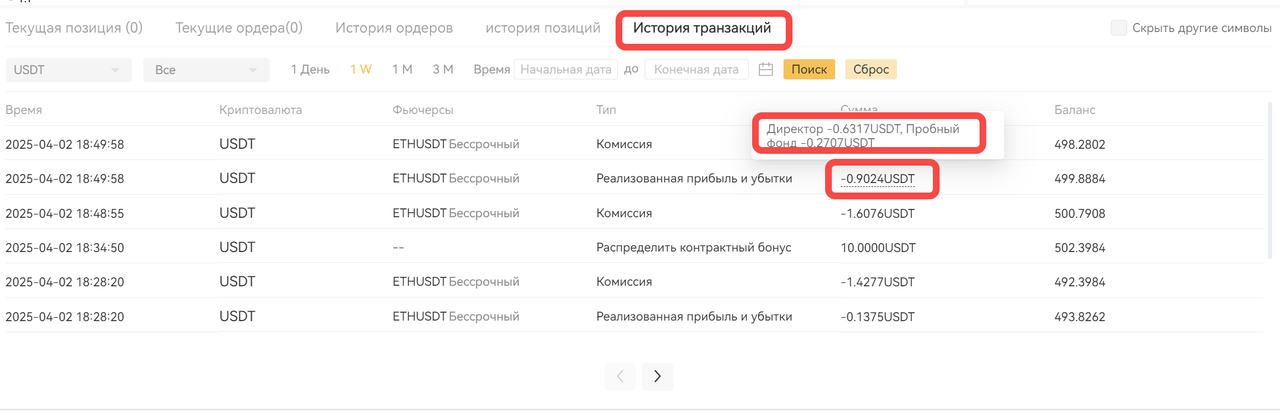
Task: Click the Директор -0.6317USDT tooltip text
Action: pyautogui.click(x=863, y=136)
